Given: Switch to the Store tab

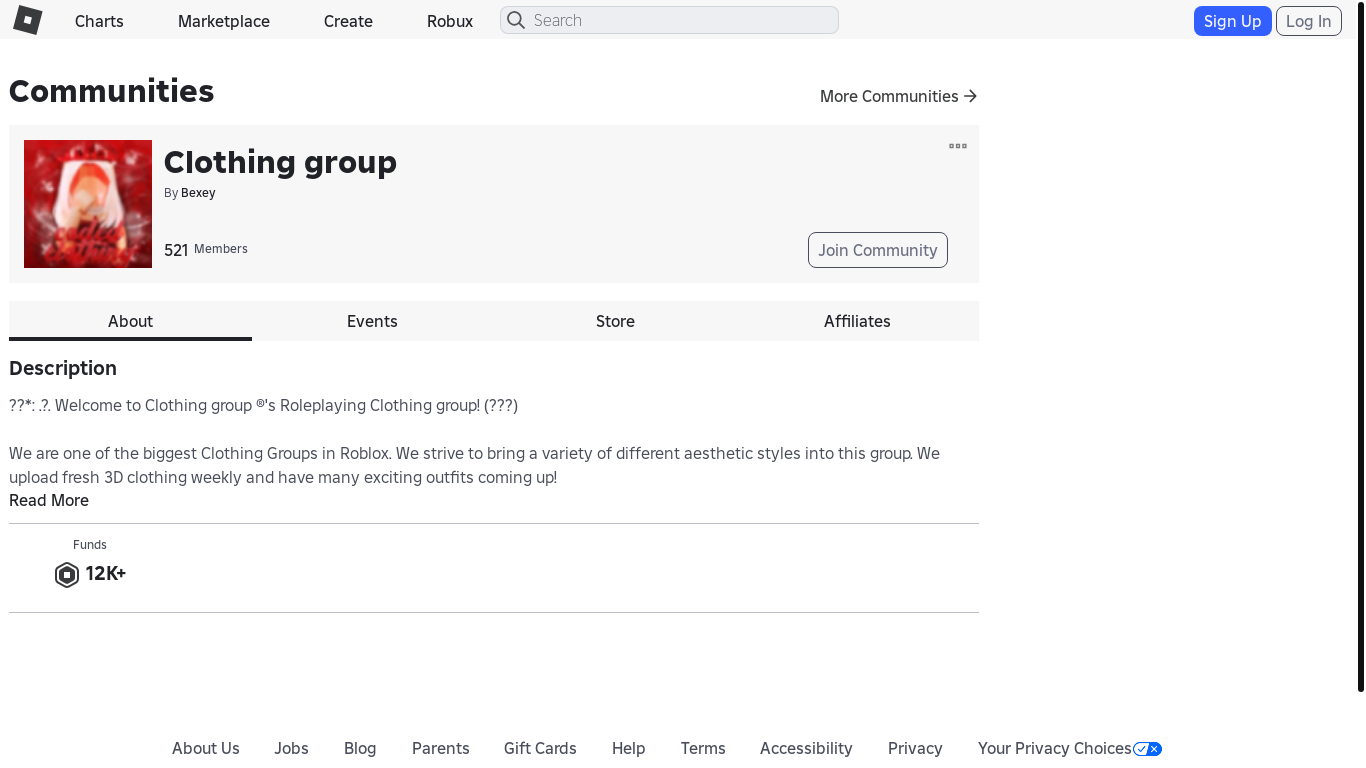Looking at the screenshot, I should click(615, 321).
